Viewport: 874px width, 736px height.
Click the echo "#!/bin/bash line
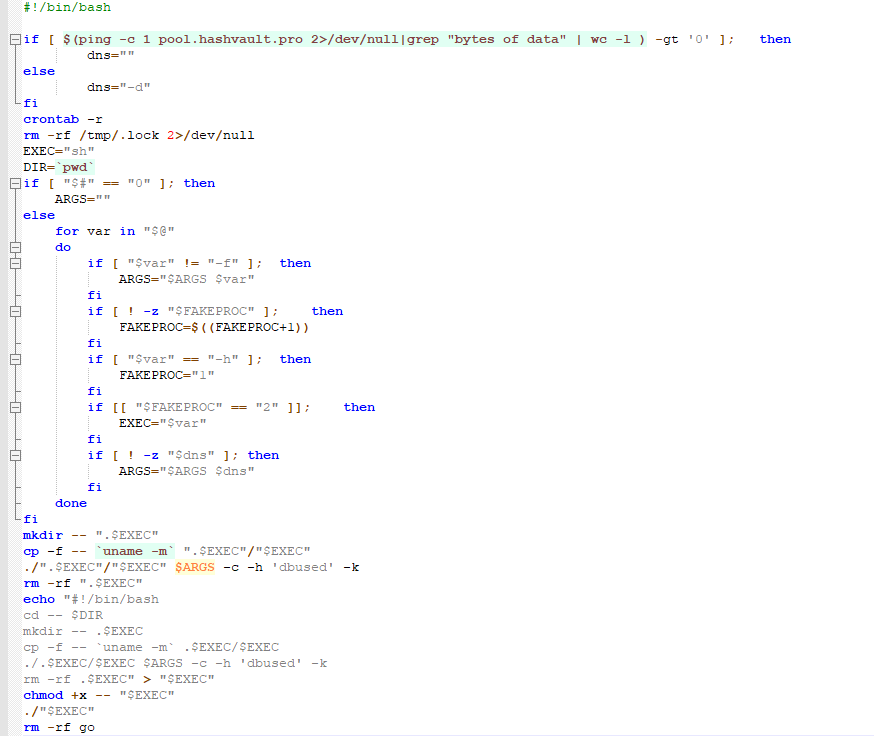pyautogui.click(x=91, y=599)
